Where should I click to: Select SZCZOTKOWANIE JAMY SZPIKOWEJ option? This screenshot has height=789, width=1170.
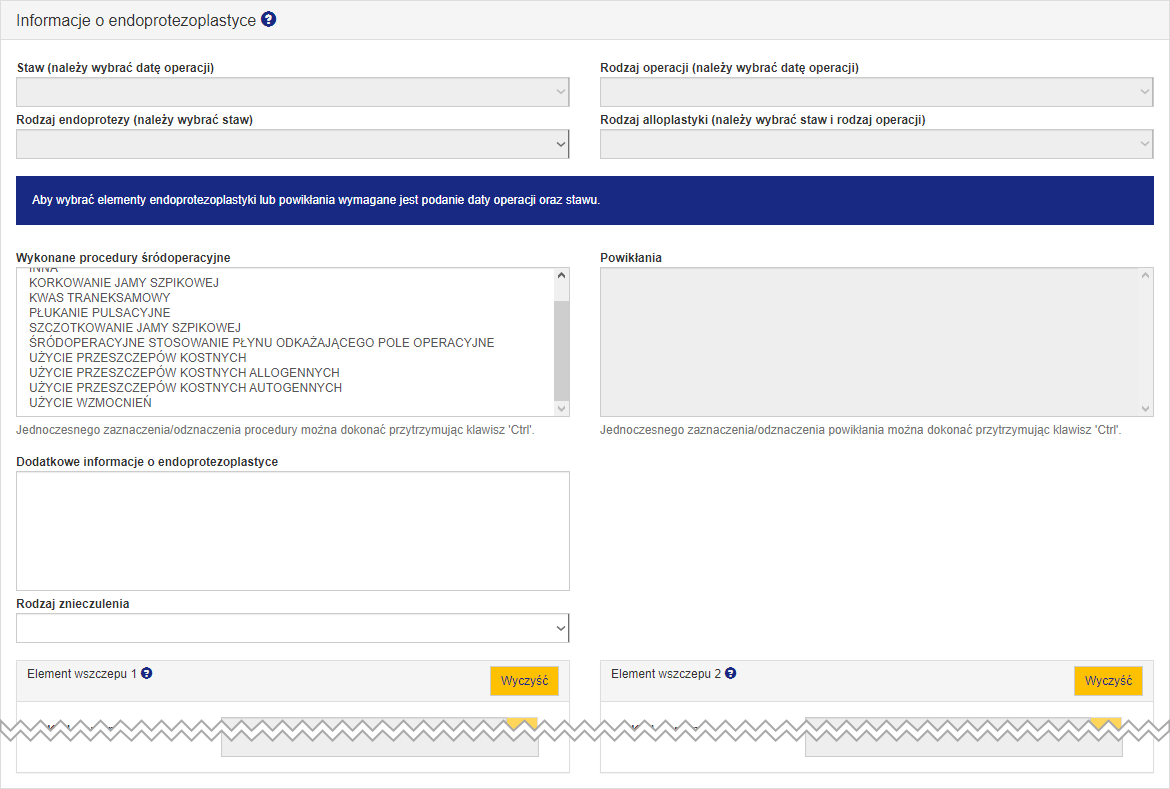135,328
